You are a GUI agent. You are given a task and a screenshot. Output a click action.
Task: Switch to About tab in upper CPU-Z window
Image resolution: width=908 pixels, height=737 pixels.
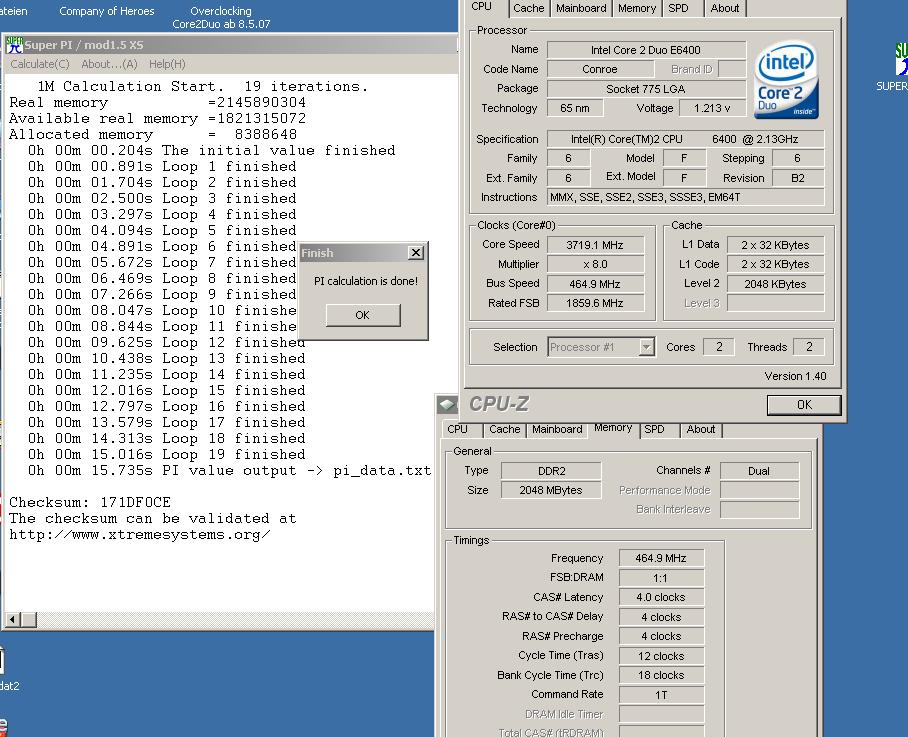click(x=724, y=8)
